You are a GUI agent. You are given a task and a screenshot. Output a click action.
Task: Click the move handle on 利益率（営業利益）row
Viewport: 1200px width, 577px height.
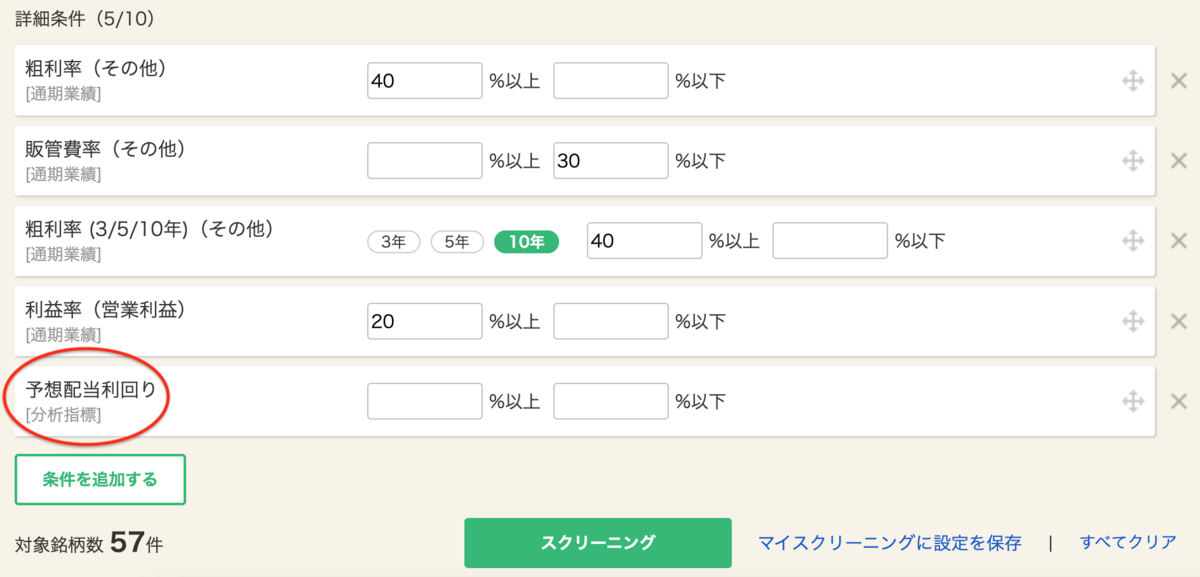coord(1132,321)
